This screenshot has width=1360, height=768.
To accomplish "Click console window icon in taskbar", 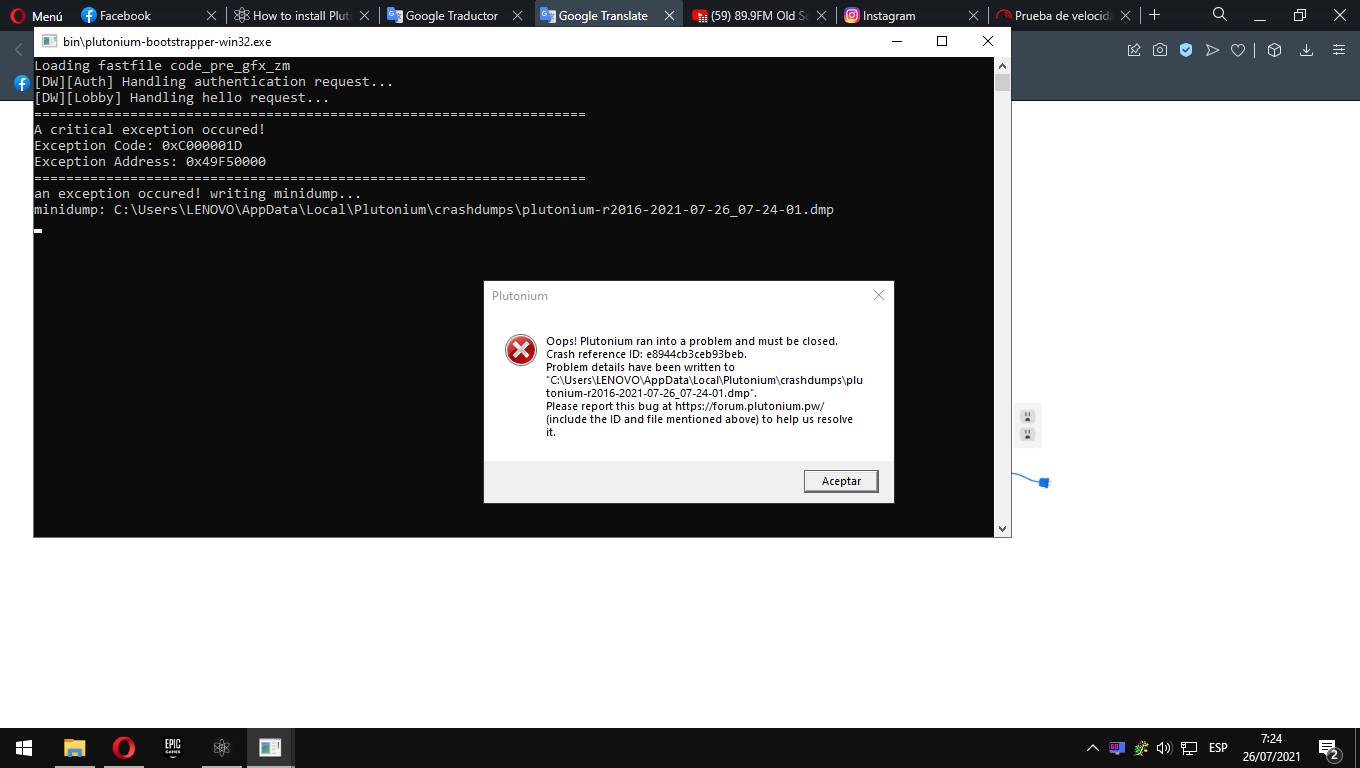I will click(270, 748).
